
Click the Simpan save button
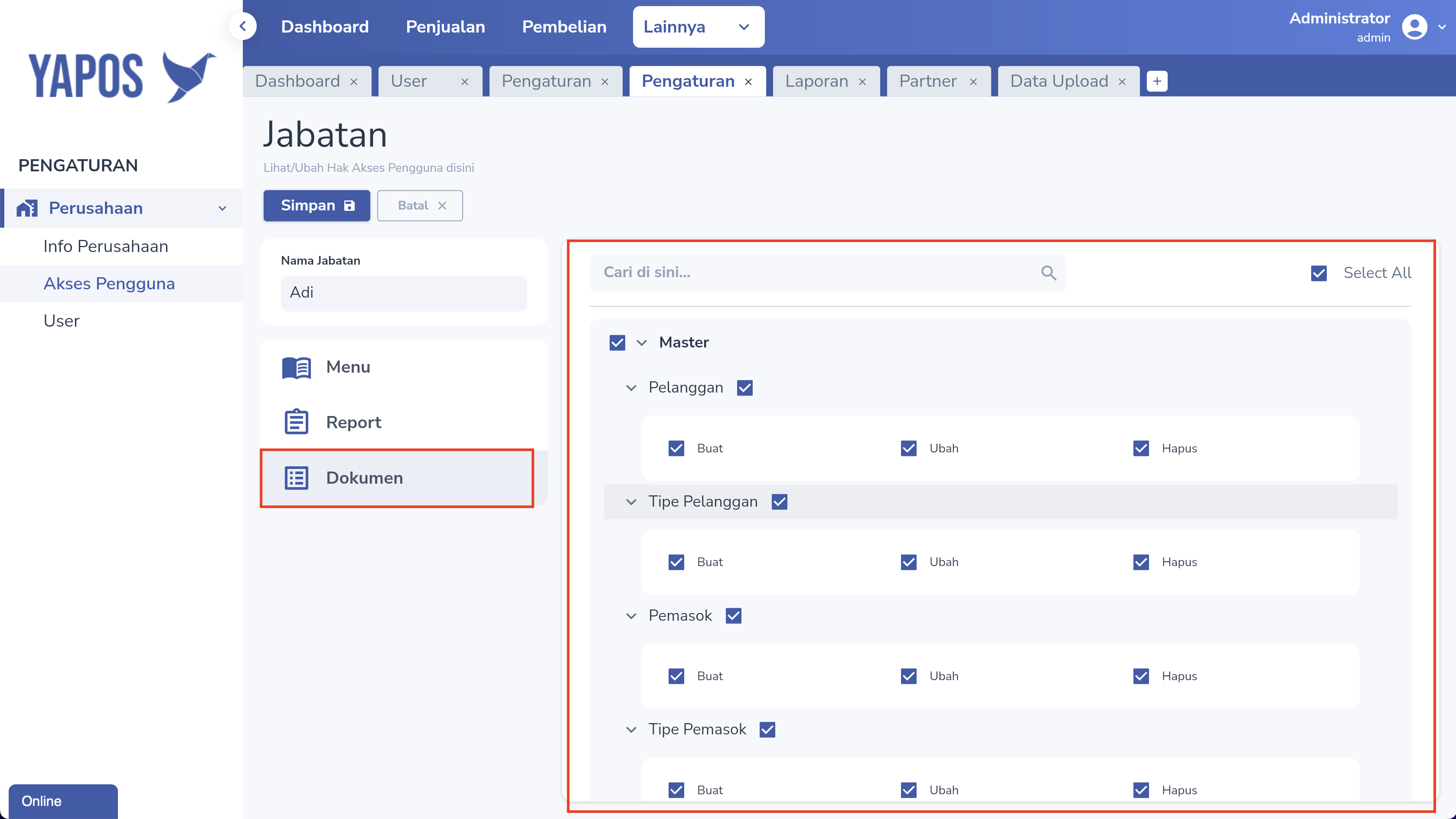(x=317, y=206)
